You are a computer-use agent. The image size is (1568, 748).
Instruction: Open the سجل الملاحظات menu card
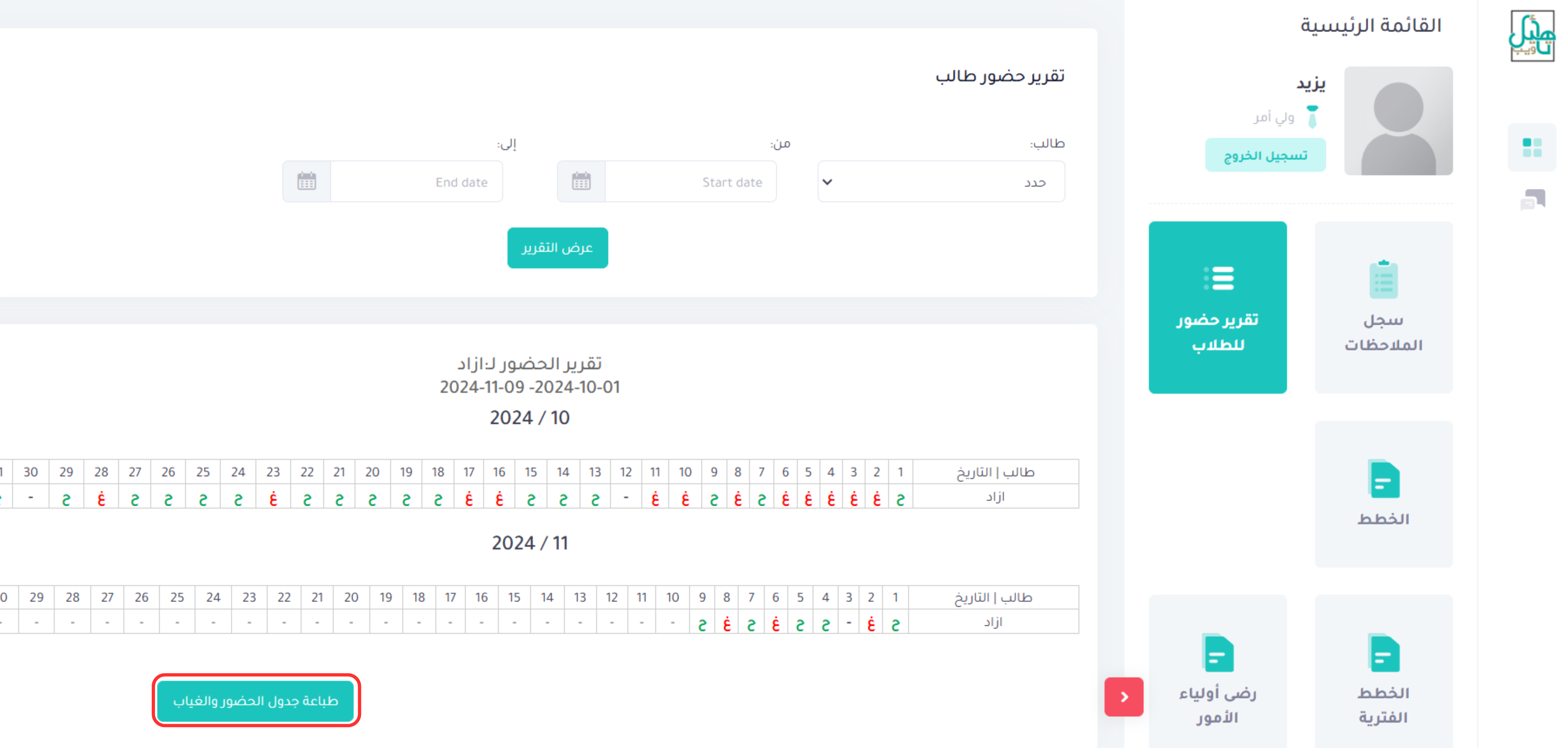1383,307
